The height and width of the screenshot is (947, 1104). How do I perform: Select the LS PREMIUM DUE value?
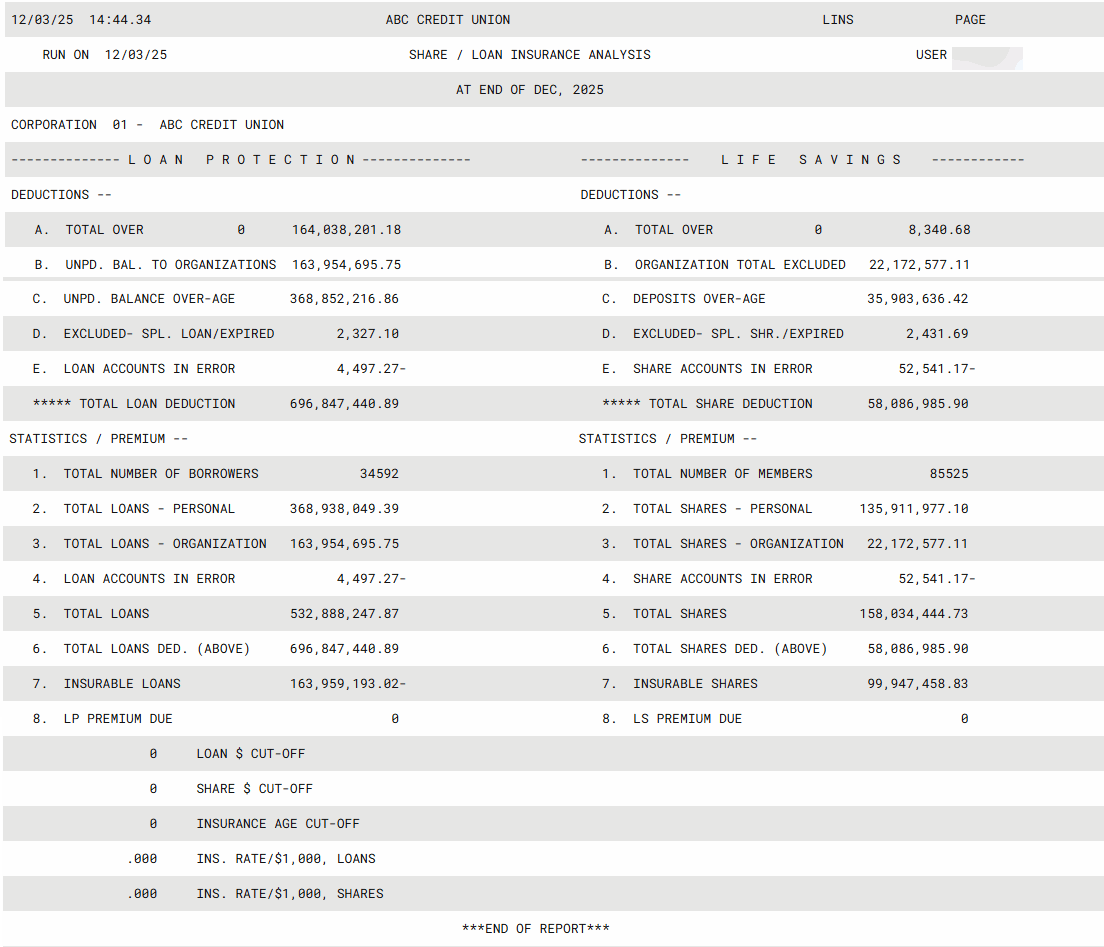tap(964, 719)
